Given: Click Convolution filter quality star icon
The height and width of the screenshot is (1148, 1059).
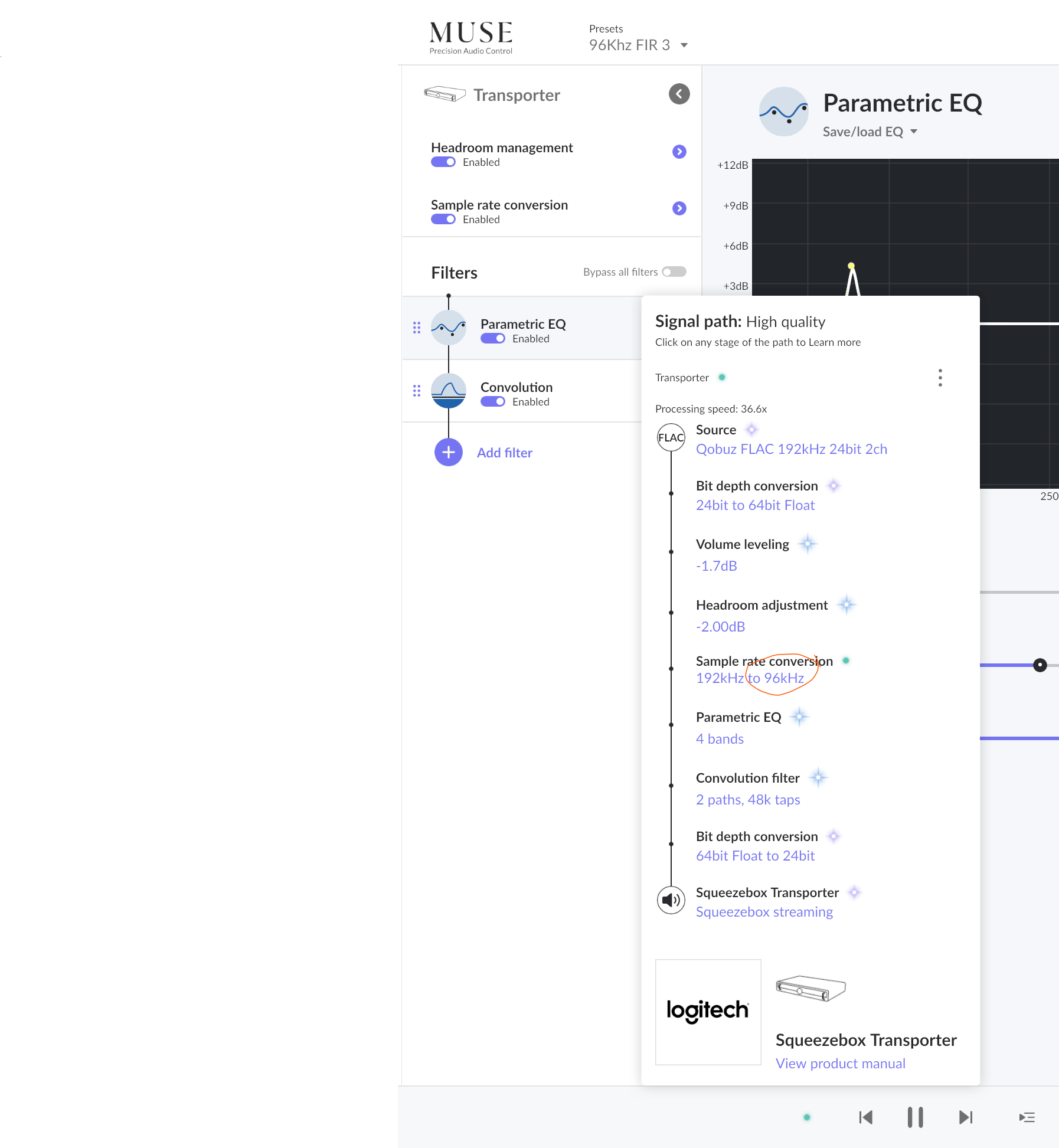Looking at the screenshot, I should pos(818,778).
